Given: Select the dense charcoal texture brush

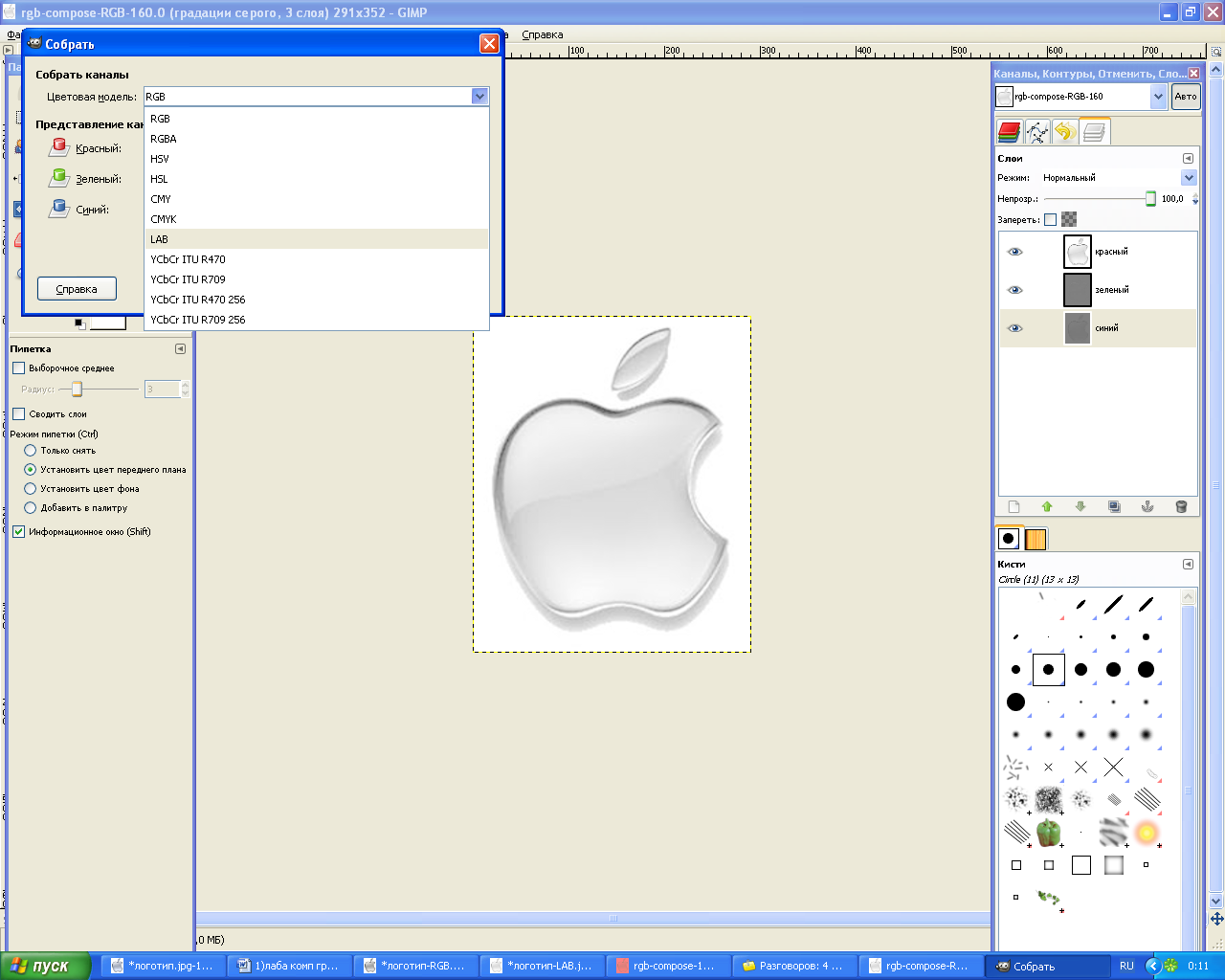Looking at the screenshot, I should pyautogui.click(x=1049, y=800).
